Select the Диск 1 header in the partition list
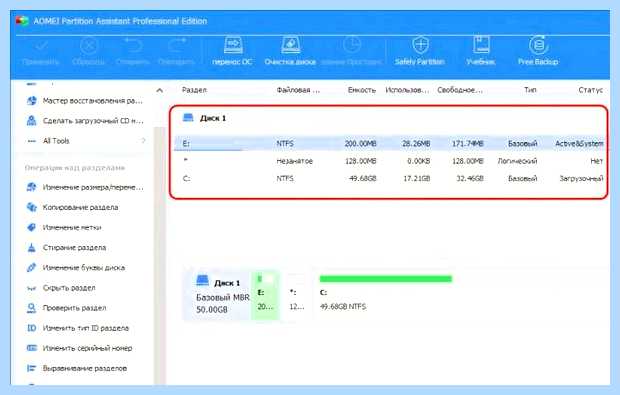Image resolution: width=620 pixels, height=395 pixels. (x=204, y=118)
